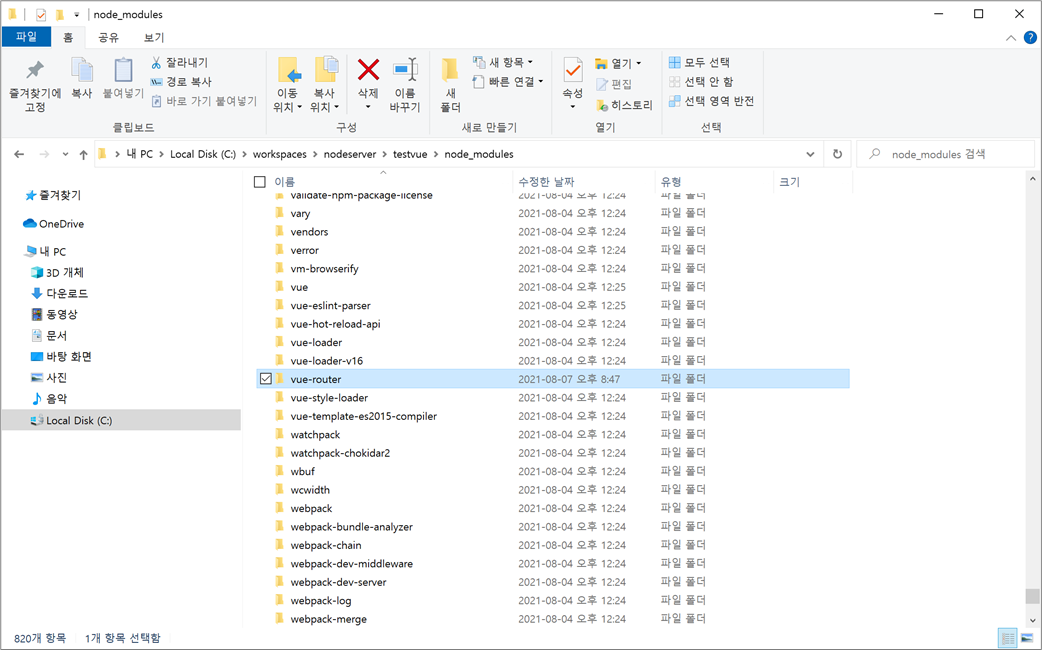Uncheck the vue-router item checkbox
1042x650 pixels.
click(x=266, y=379)
